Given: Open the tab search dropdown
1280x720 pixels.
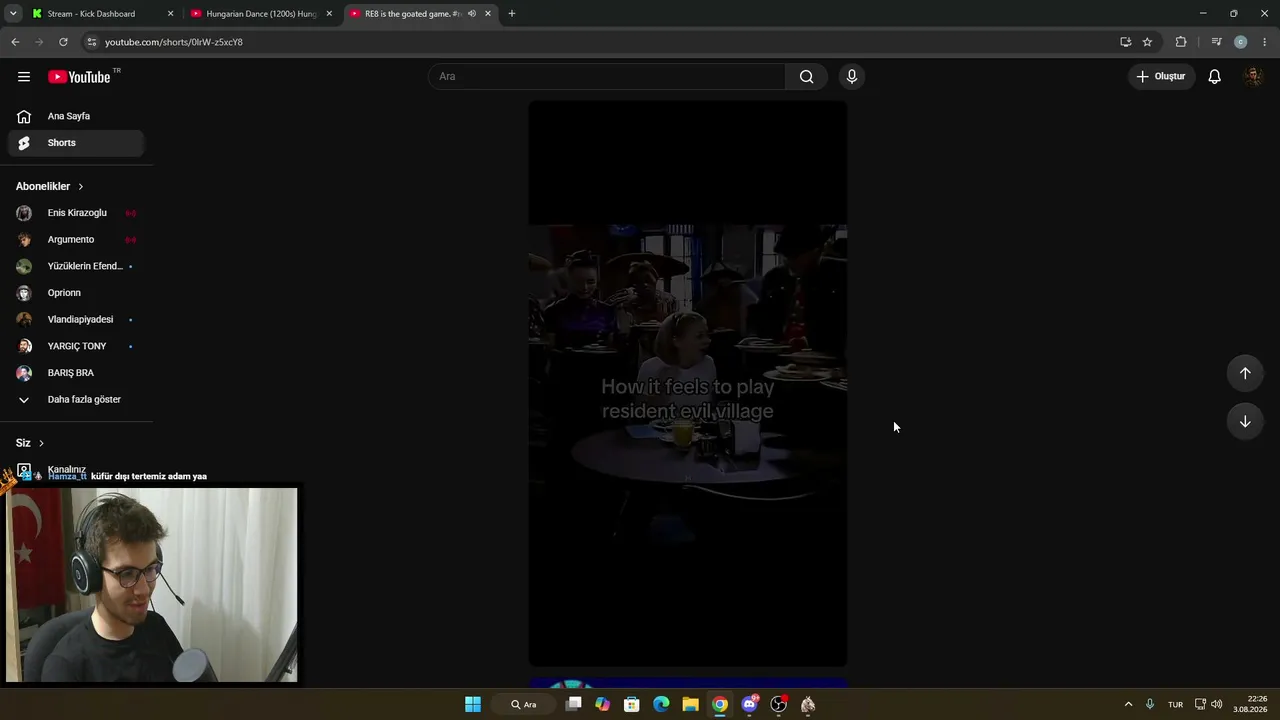Looking at the screenshot, I should [13, 14].
